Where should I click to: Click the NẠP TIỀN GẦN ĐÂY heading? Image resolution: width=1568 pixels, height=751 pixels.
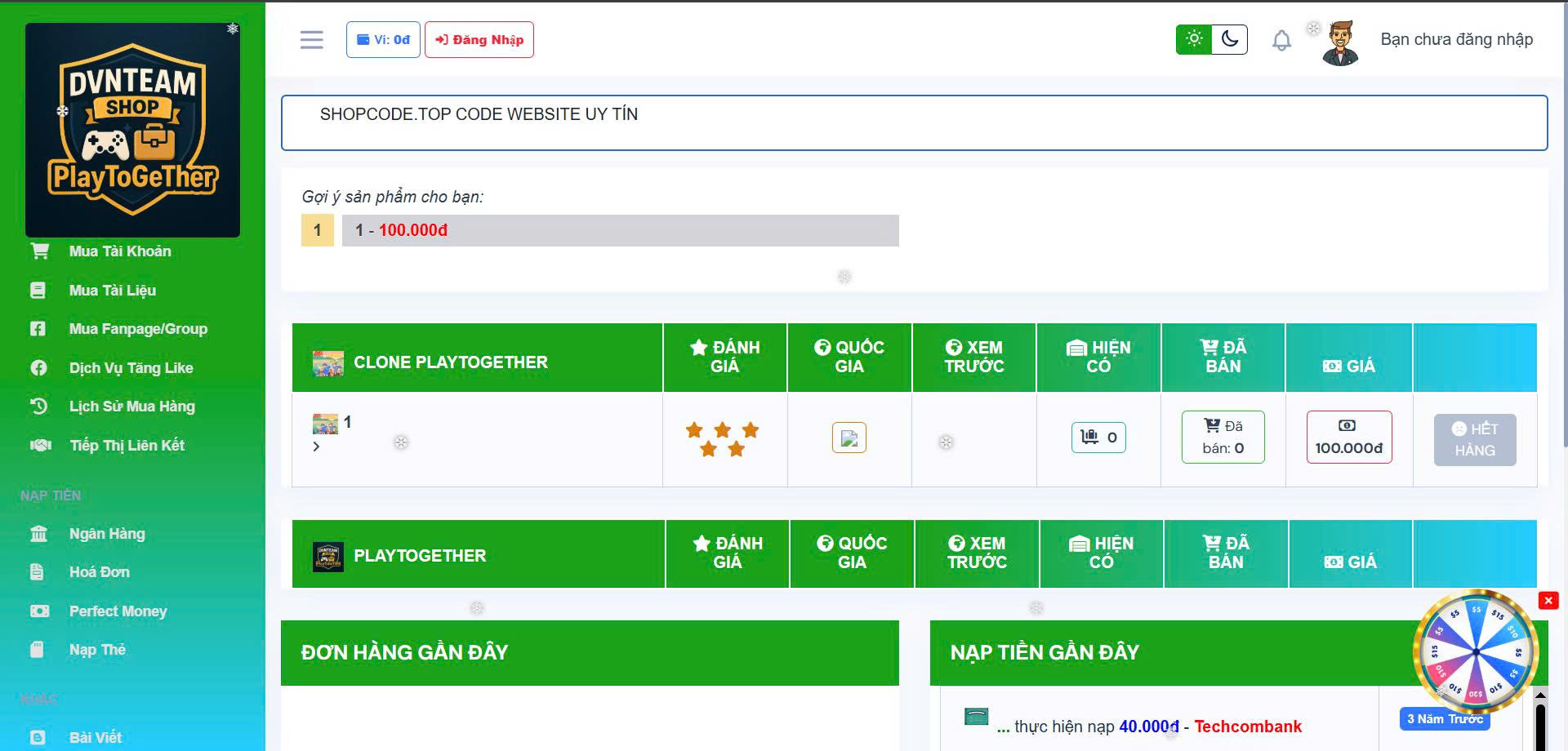click(1045, 652)
